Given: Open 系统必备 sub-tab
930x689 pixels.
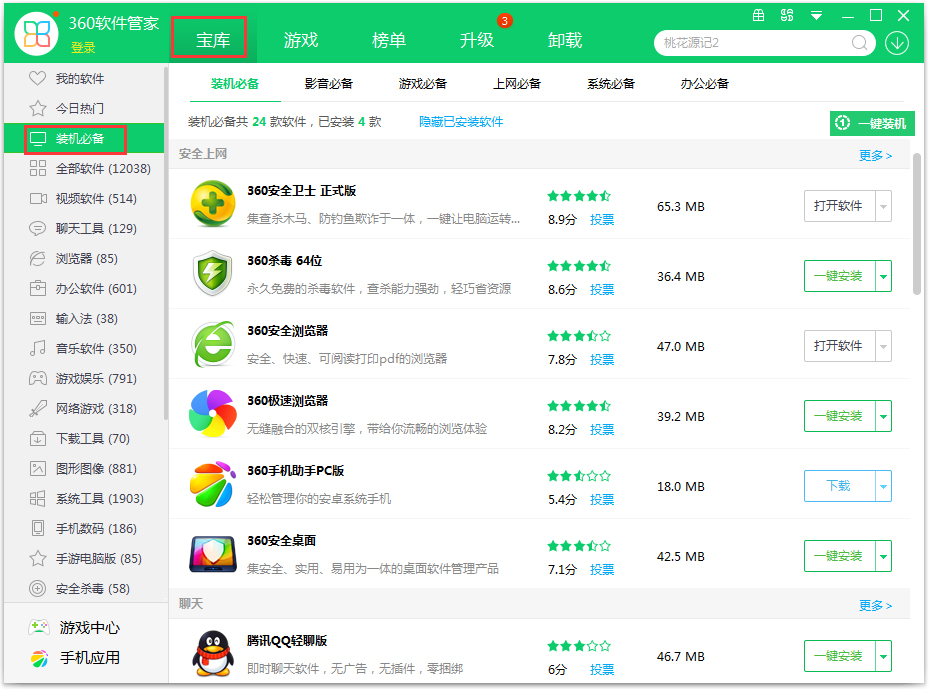Looking at the screenshot, I should 611,84.
